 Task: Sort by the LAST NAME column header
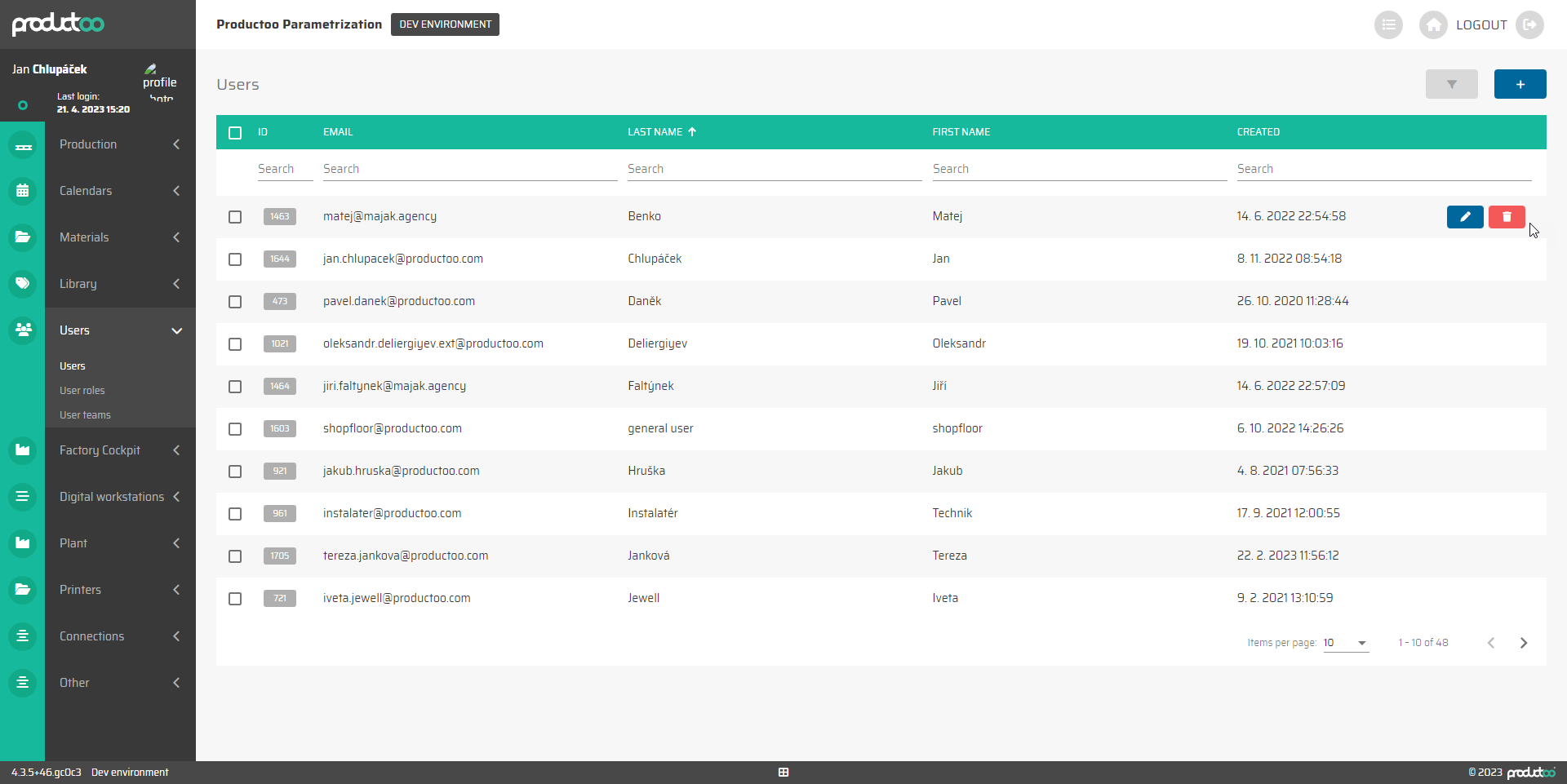pos(655,132)
